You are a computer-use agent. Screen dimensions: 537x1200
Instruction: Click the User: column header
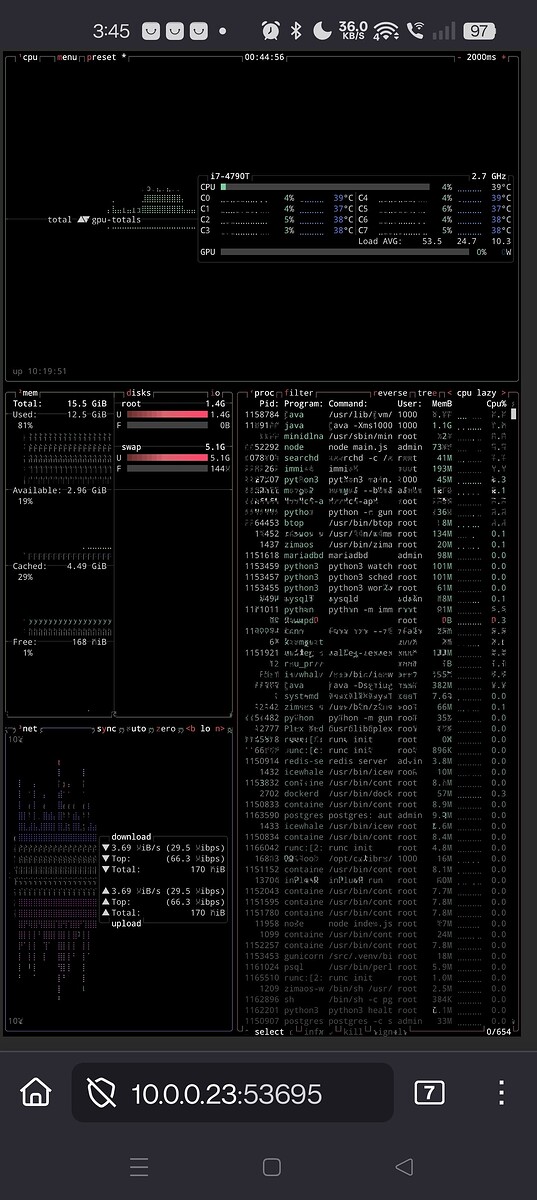click(x=410, y=403)
